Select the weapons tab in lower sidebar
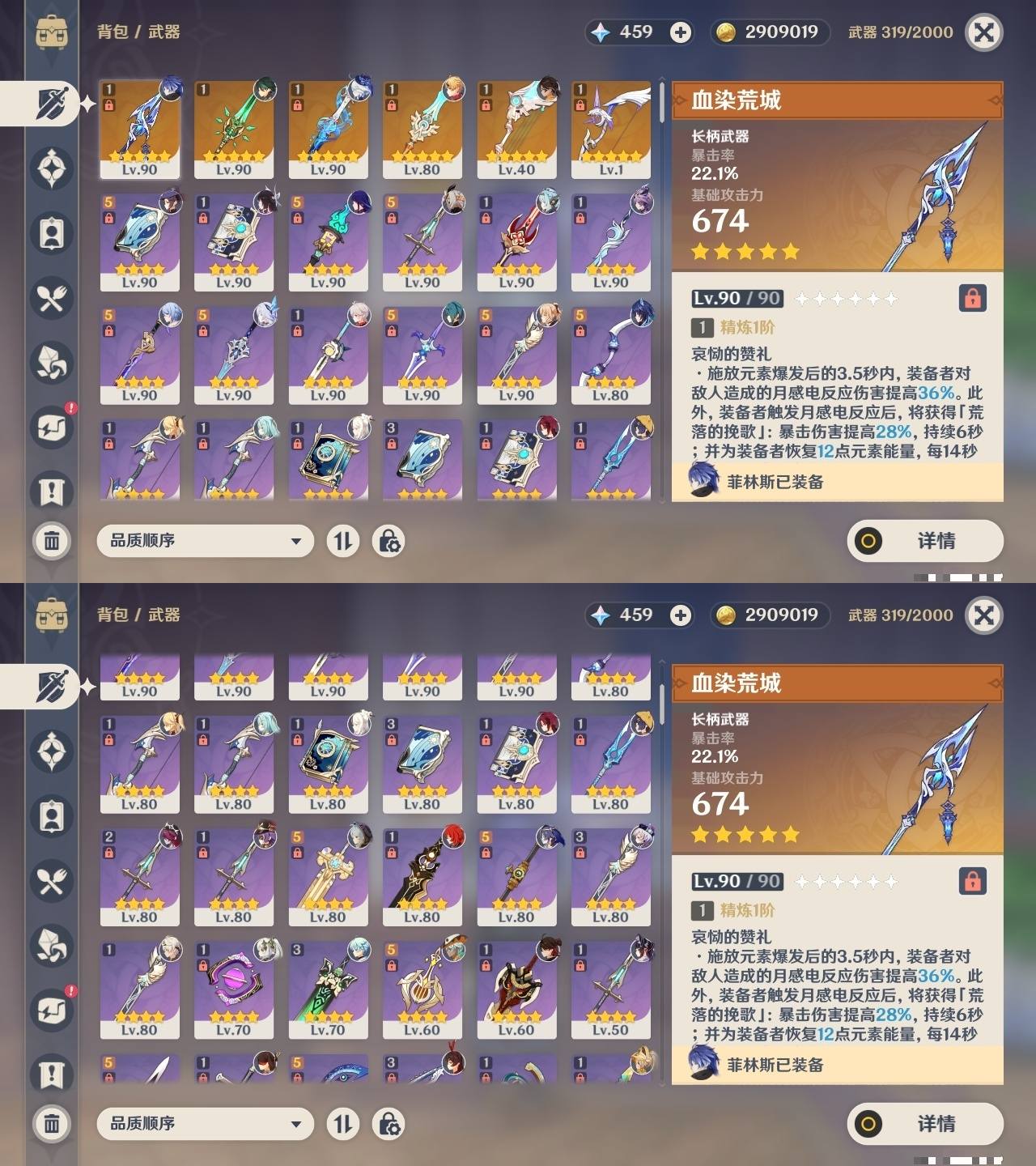1036x1166 pixels. point(50,687)
